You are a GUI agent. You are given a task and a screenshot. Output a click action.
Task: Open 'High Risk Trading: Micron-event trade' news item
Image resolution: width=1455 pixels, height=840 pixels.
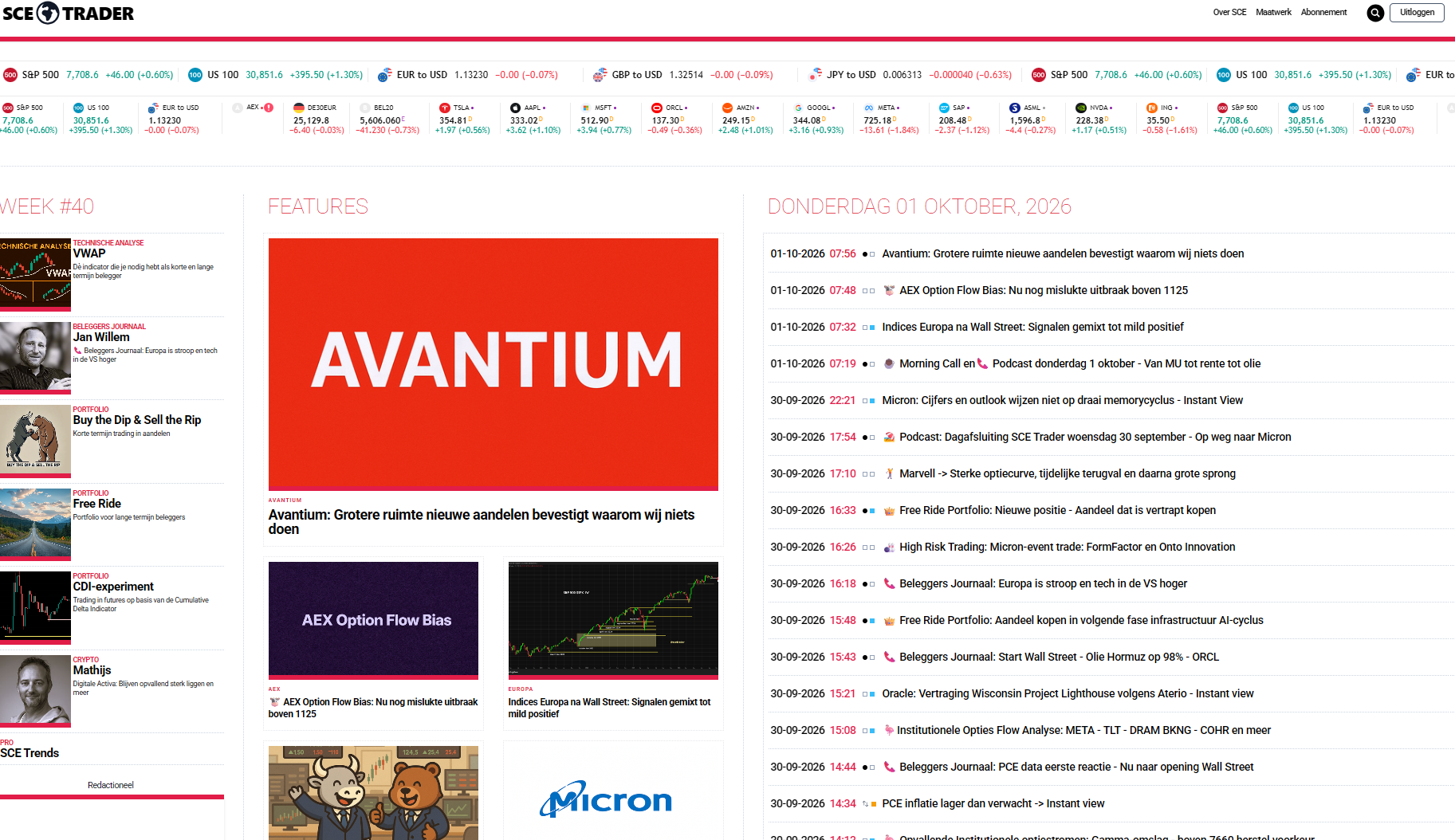(1067, 547)
